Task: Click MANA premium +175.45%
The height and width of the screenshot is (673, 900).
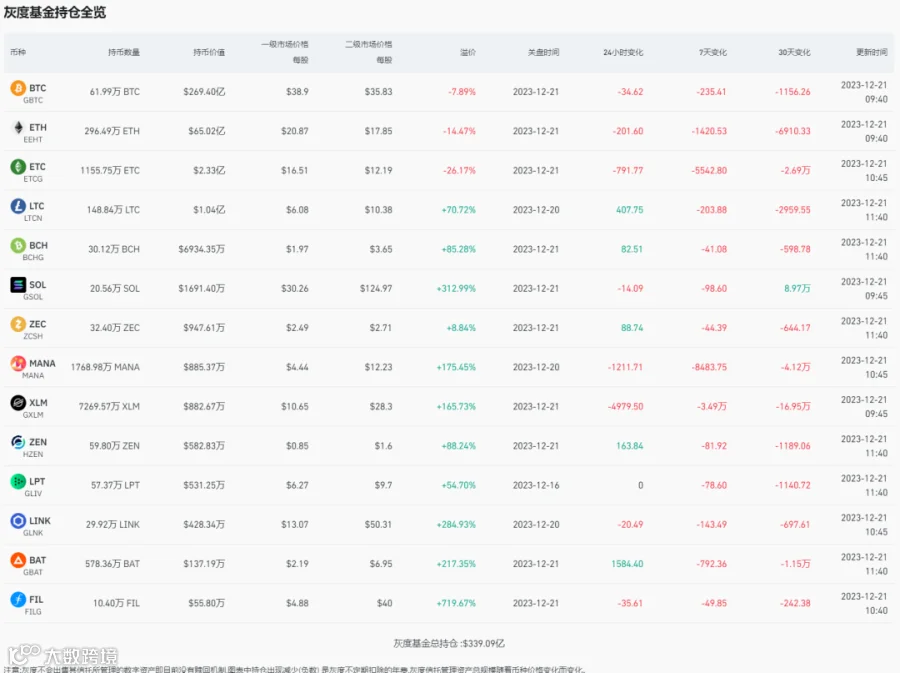Action: coord(456,367)
